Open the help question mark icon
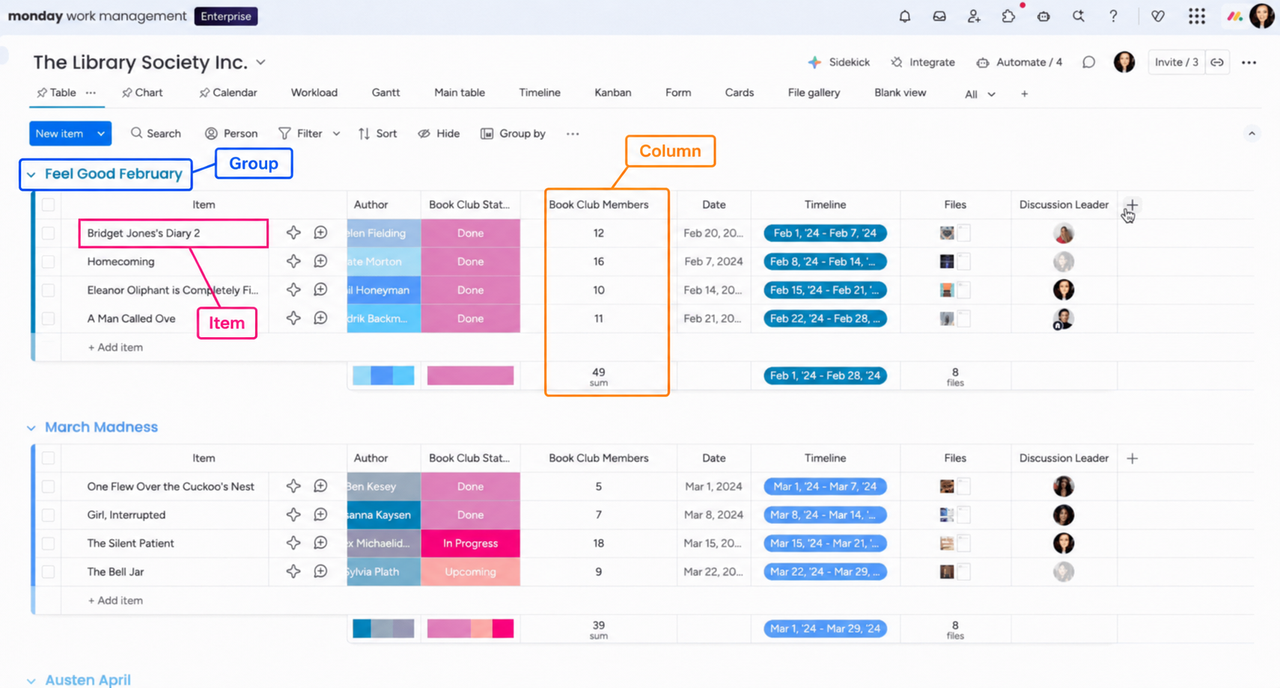The image size is (1280, 688). point(1113,16)
